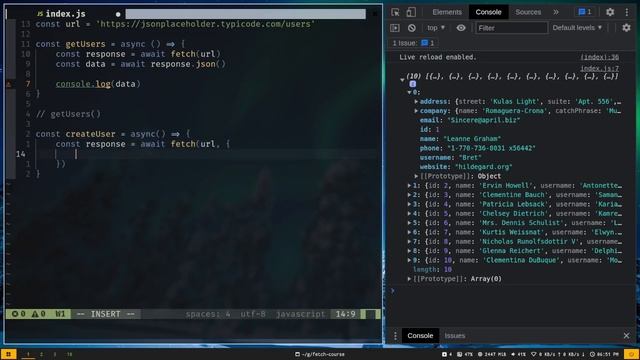Screen dimensions: 640x360
Task: Click the memory usage 2447 MiB indicator
Action: point(491,354)
